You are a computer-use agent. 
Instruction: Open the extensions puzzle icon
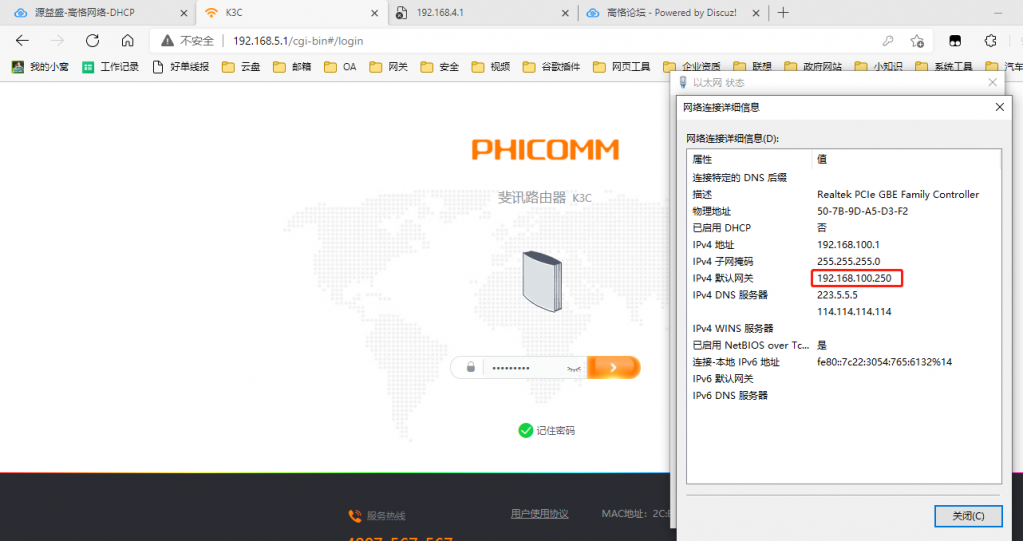[x=990, y=40]
